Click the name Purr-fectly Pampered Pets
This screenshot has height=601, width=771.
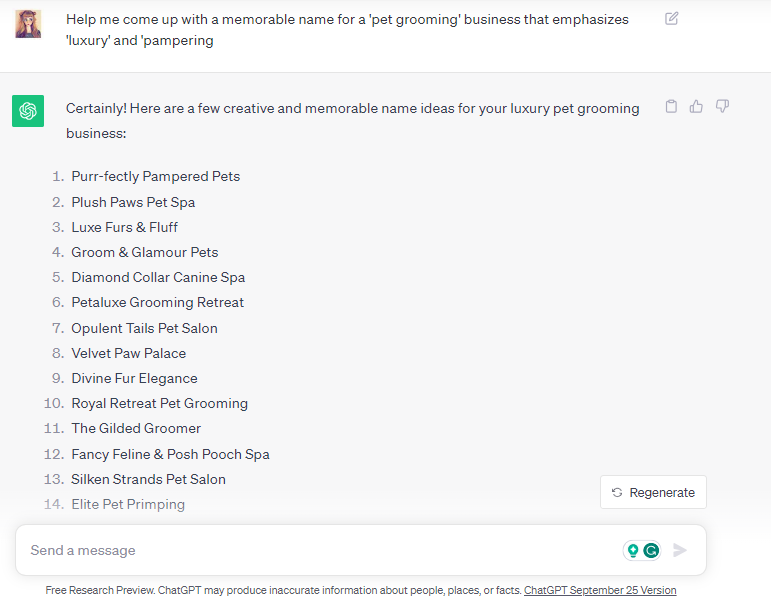click(x=156, y=176)
